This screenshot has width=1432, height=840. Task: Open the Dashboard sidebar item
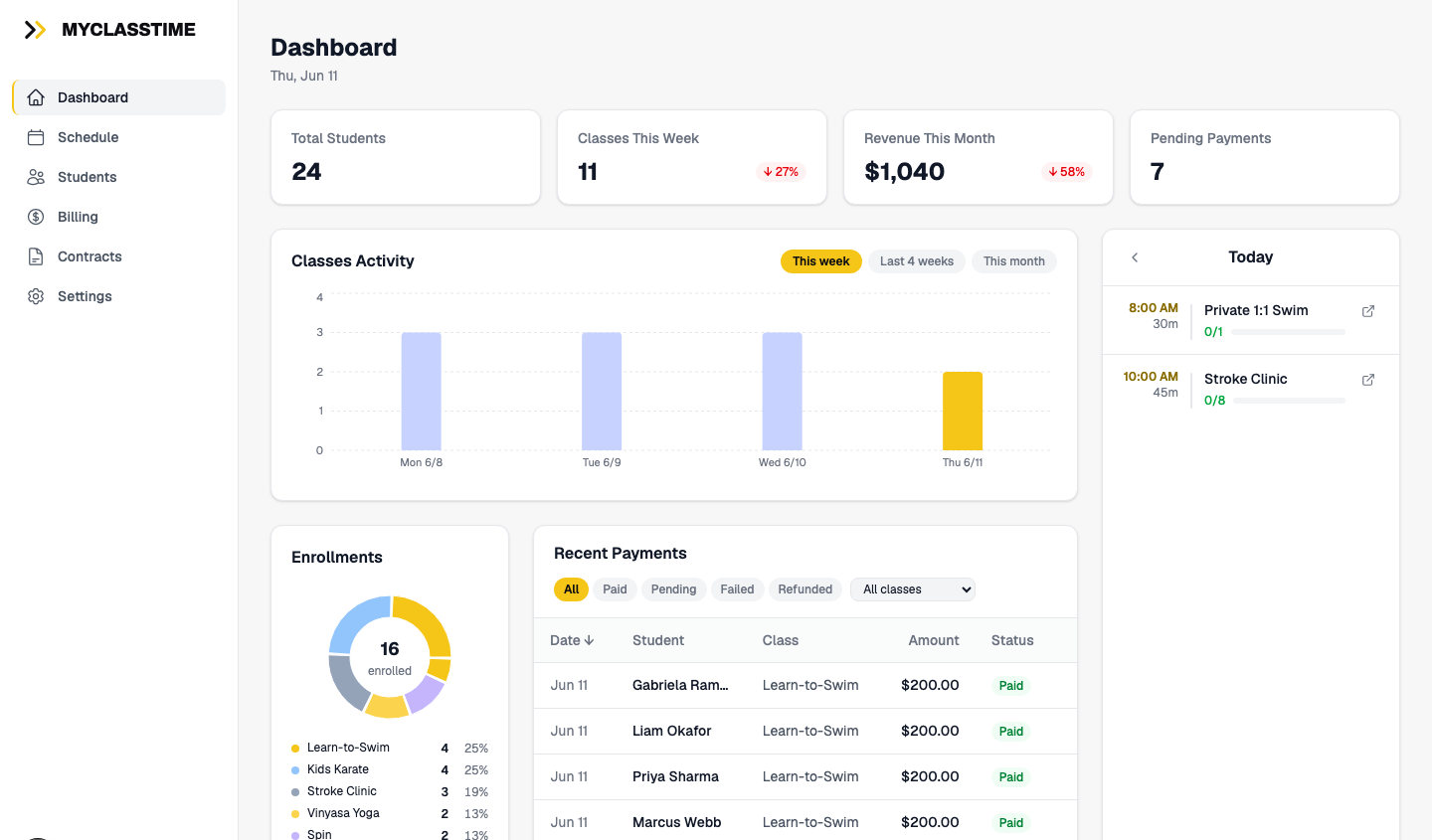119,97
